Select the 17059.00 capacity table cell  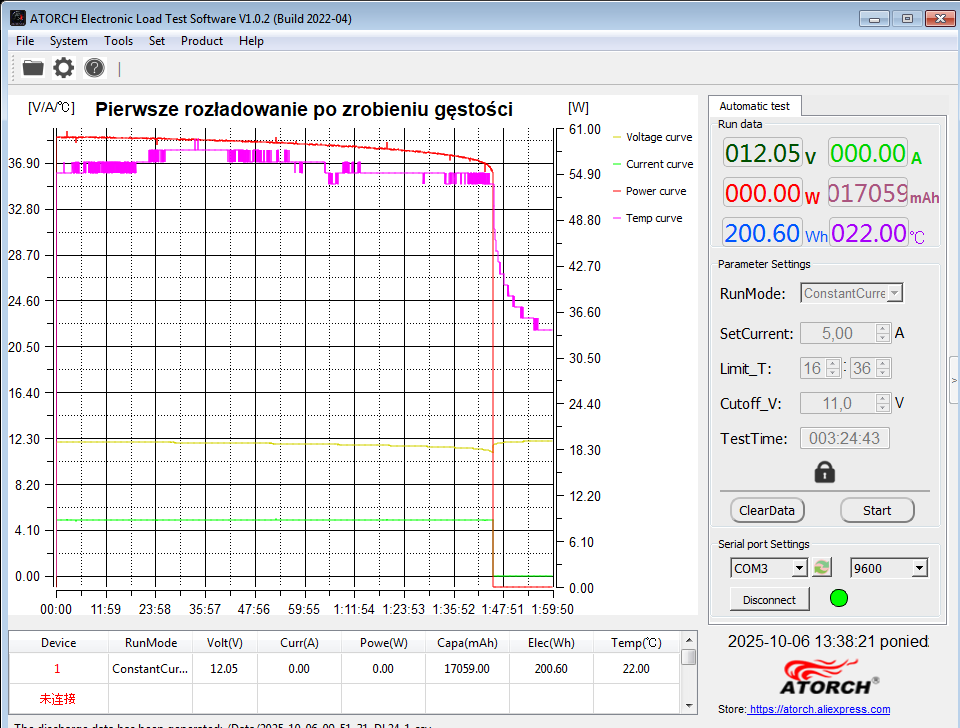[467, 669]
